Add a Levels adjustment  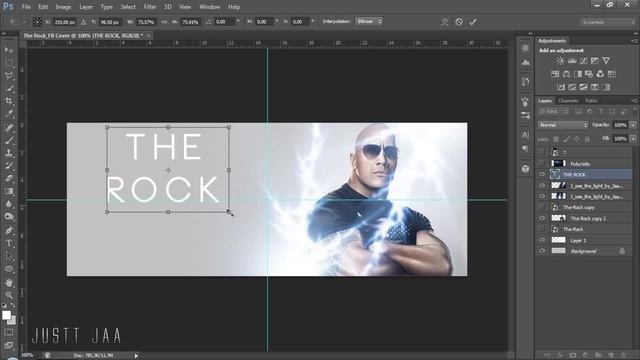(572, 60)
